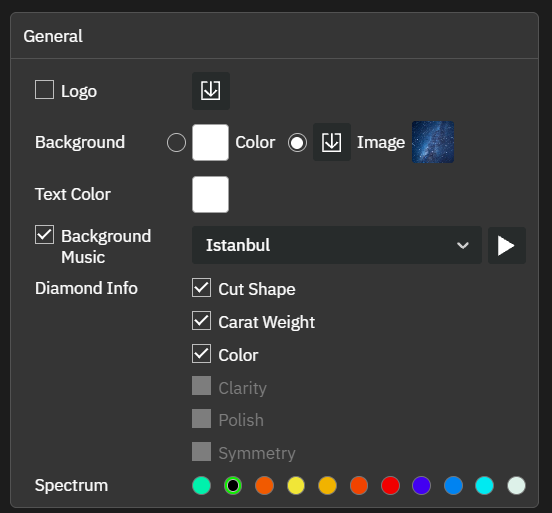
Task: Pick the cyan spectrum color
Action: click(484, 486)
